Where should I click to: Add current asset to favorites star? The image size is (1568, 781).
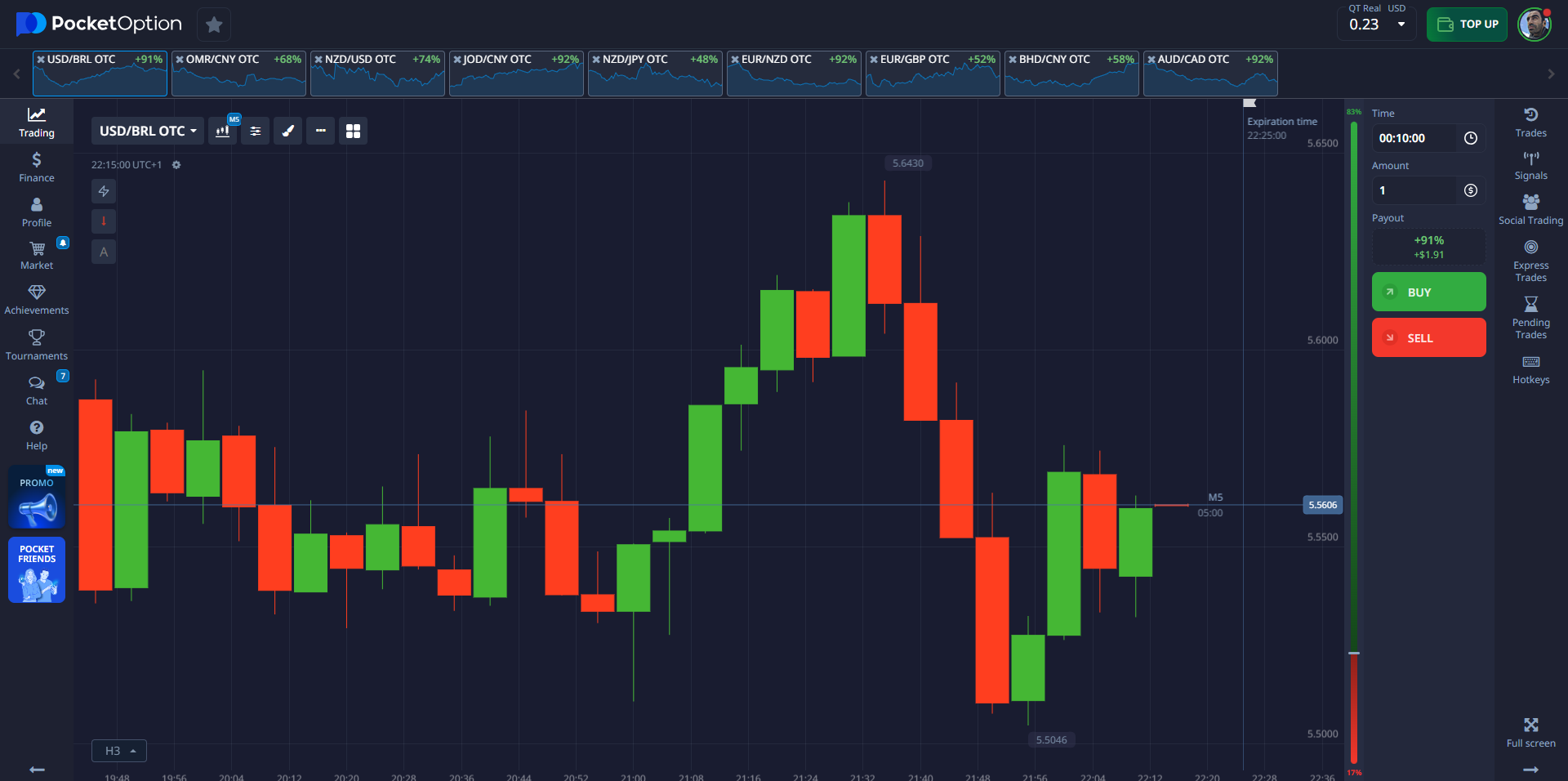point(214,25)
